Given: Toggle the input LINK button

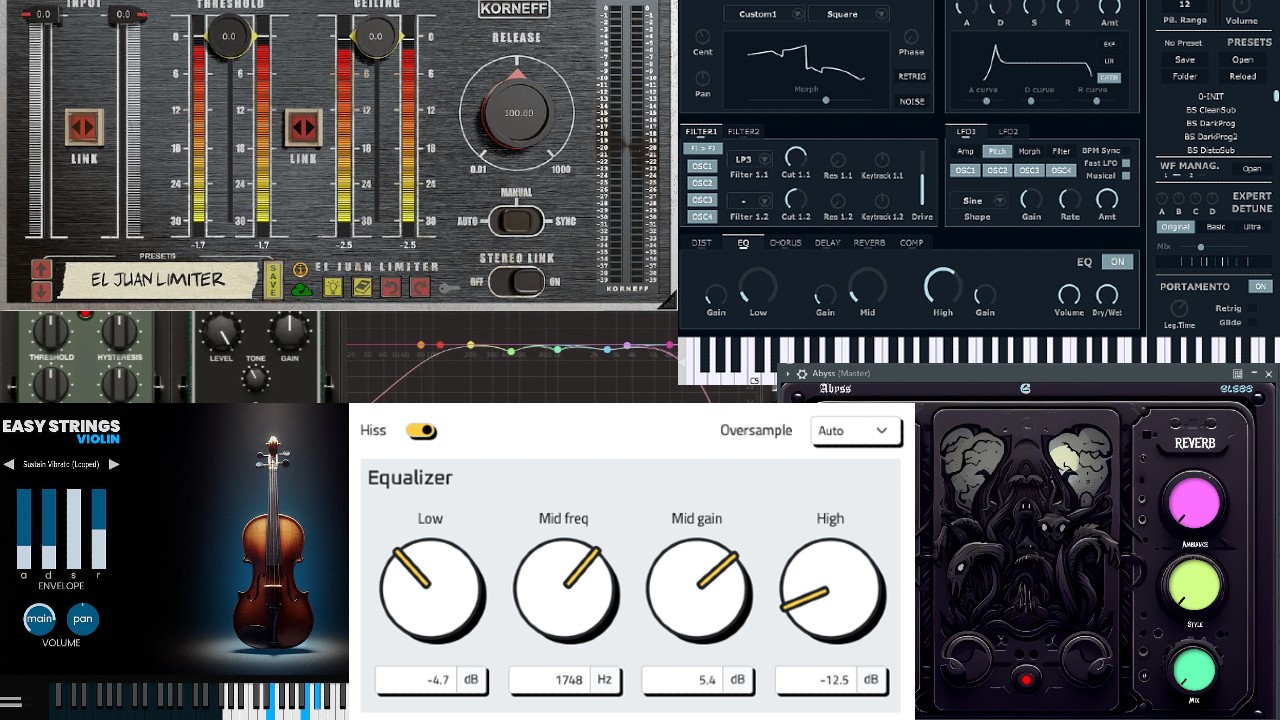Looking at the screenshot, I should pos(84,127).
